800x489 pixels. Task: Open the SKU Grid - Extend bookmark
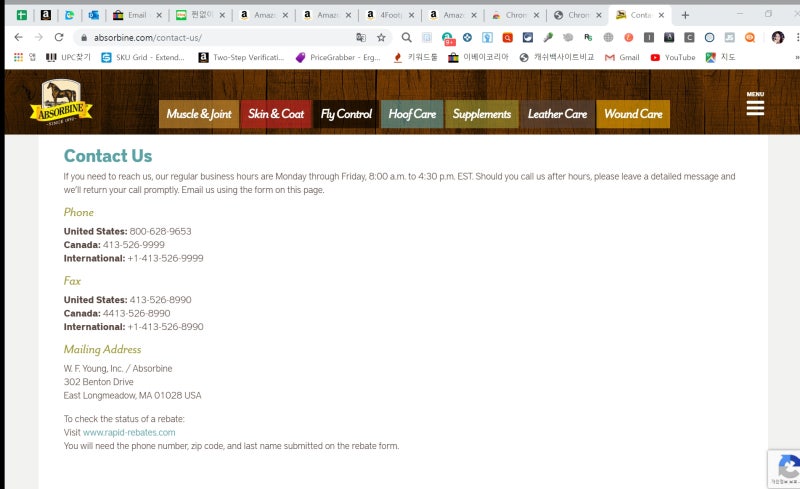click(x=143, y=57)
